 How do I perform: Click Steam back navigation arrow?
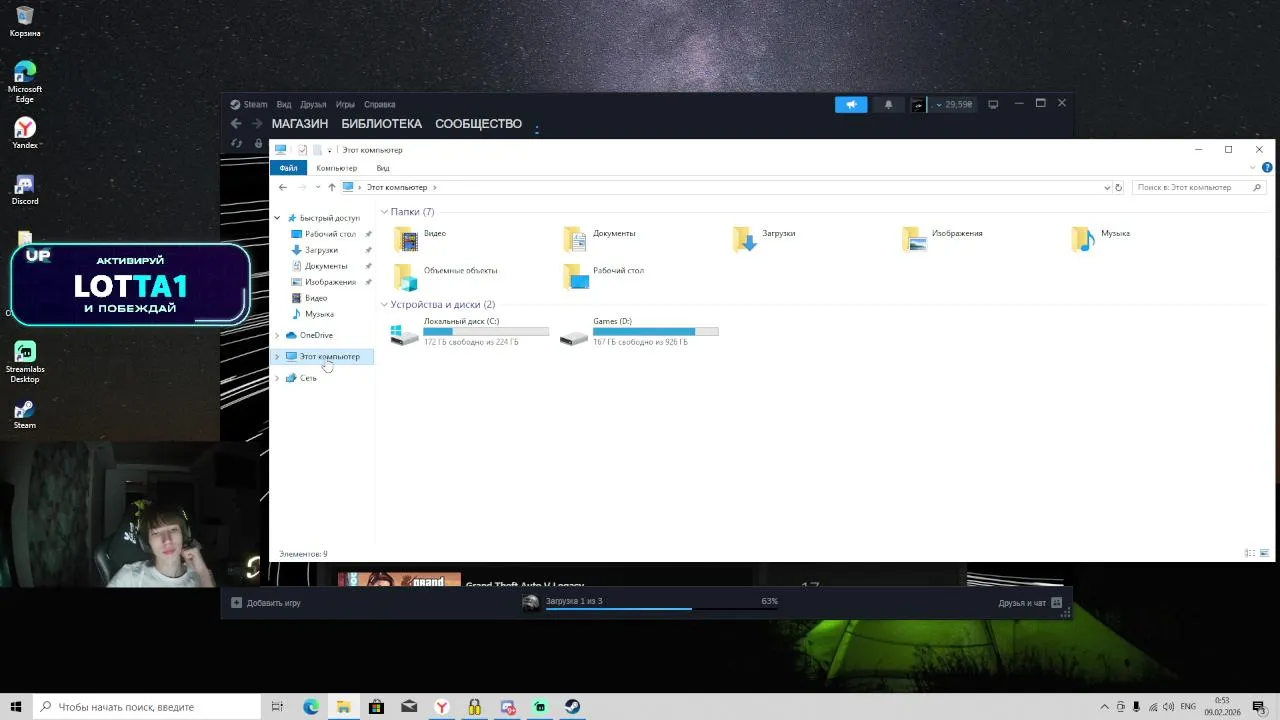235,124
